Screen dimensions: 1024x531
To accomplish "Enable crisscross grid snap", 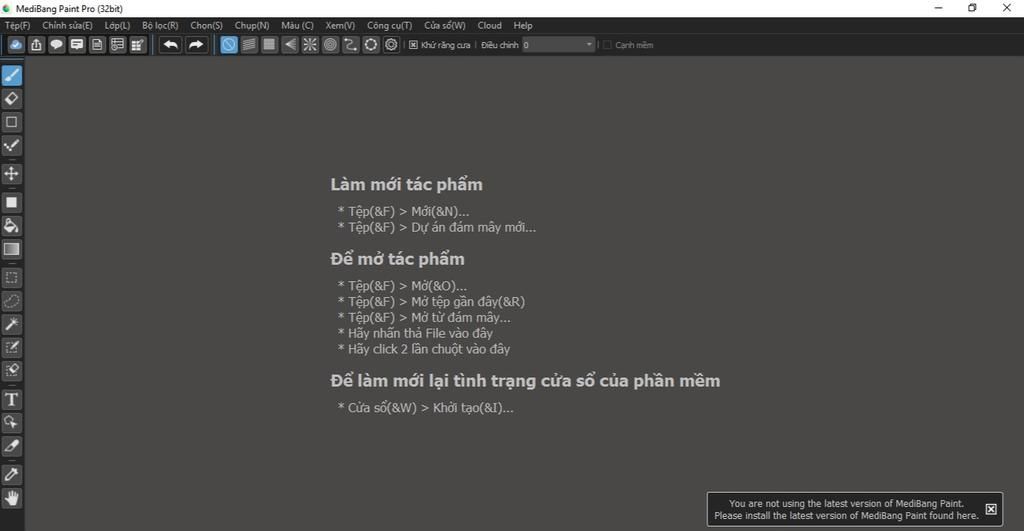I will (269, 44).
